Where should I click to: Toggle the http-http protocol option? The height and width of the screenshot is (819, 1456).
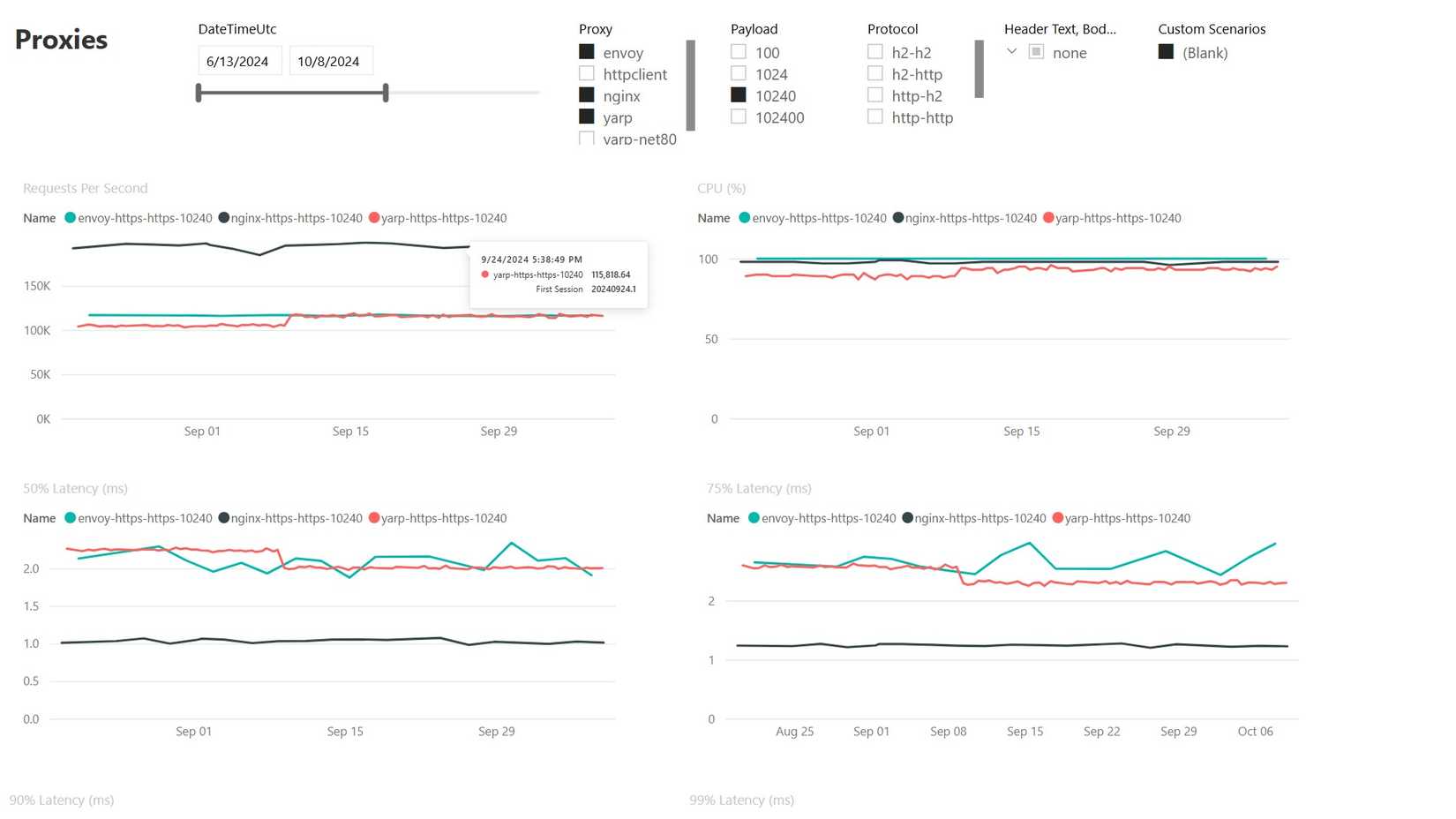click(875, 116)
